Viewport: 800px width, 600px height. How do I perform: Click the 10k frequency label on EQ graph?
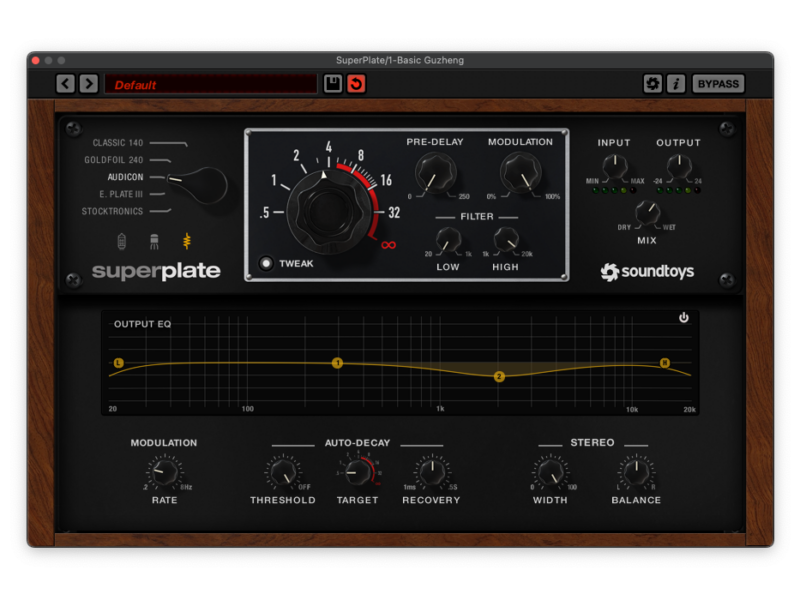point(632,409)
